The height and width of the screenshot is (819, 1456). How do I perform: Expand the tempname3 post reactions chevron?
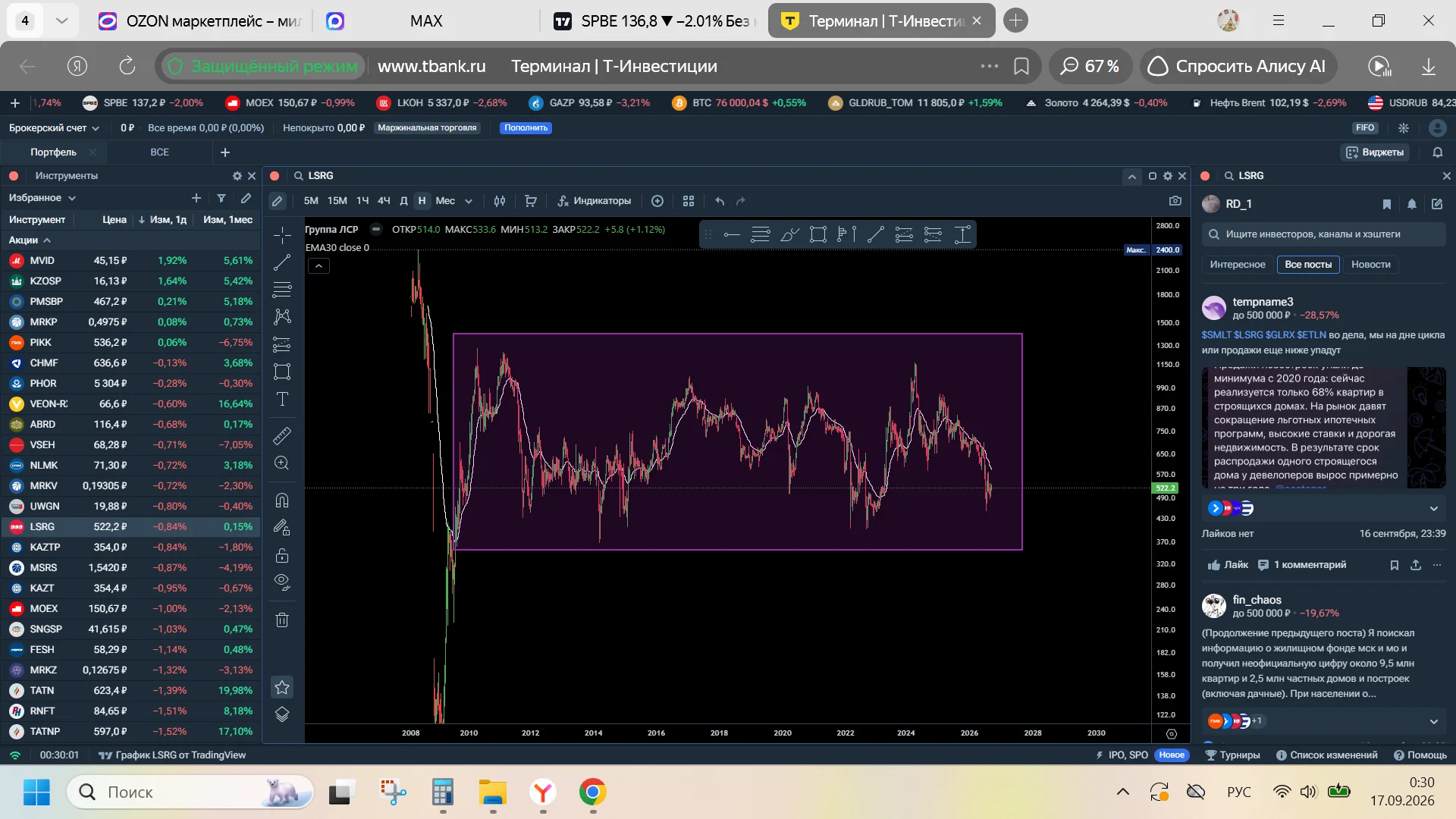pos(1434,508)
